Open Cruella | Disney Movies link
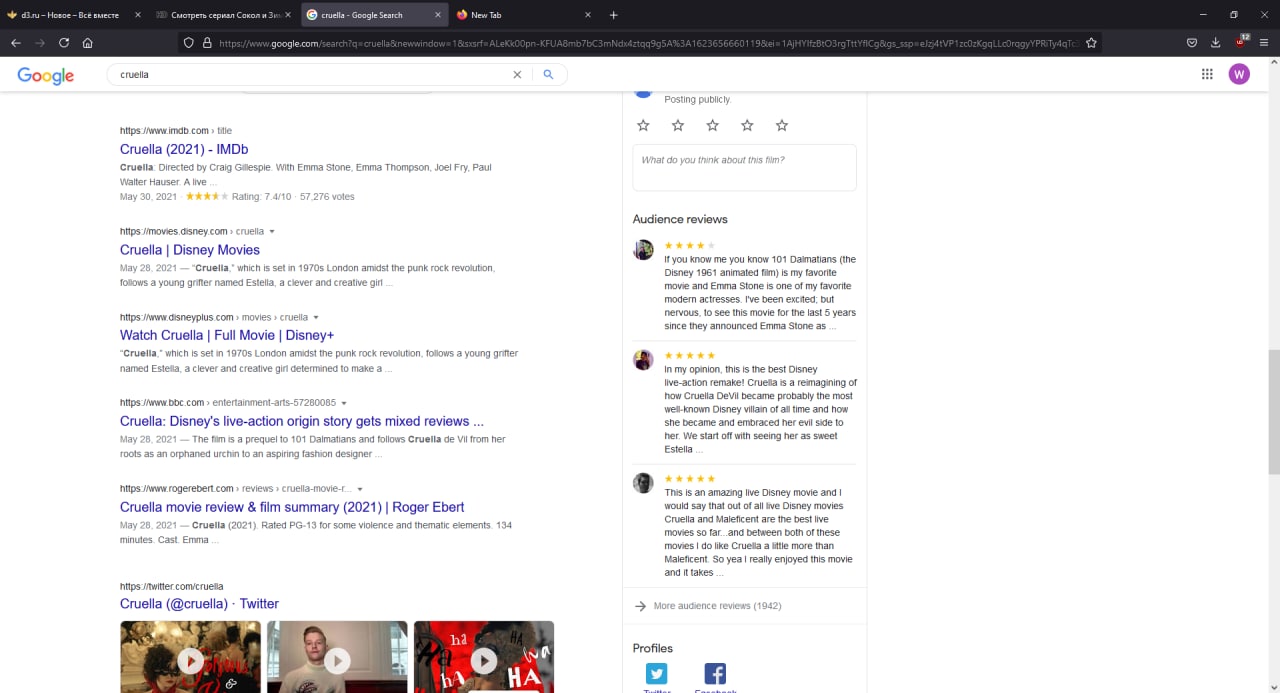Screen dimensions: 1280x693 (190, 250)
